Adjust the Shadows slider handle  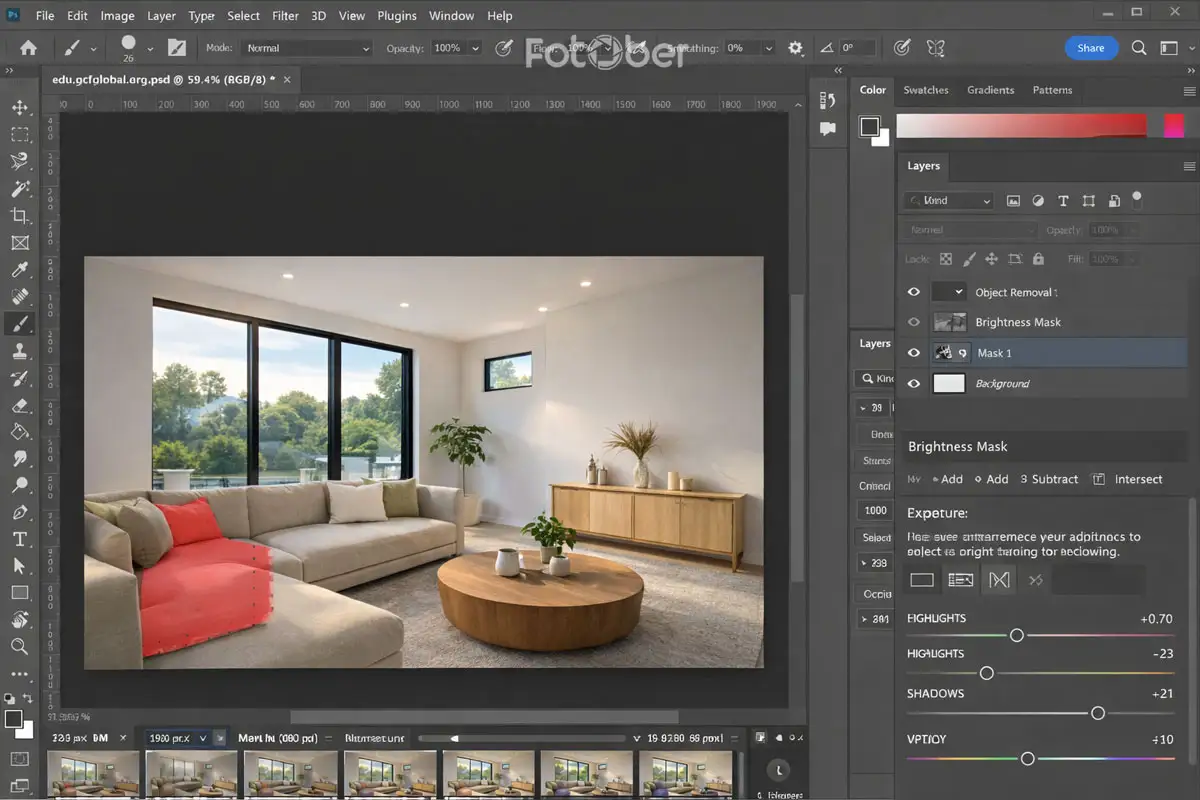click(x=1098, y=713)
